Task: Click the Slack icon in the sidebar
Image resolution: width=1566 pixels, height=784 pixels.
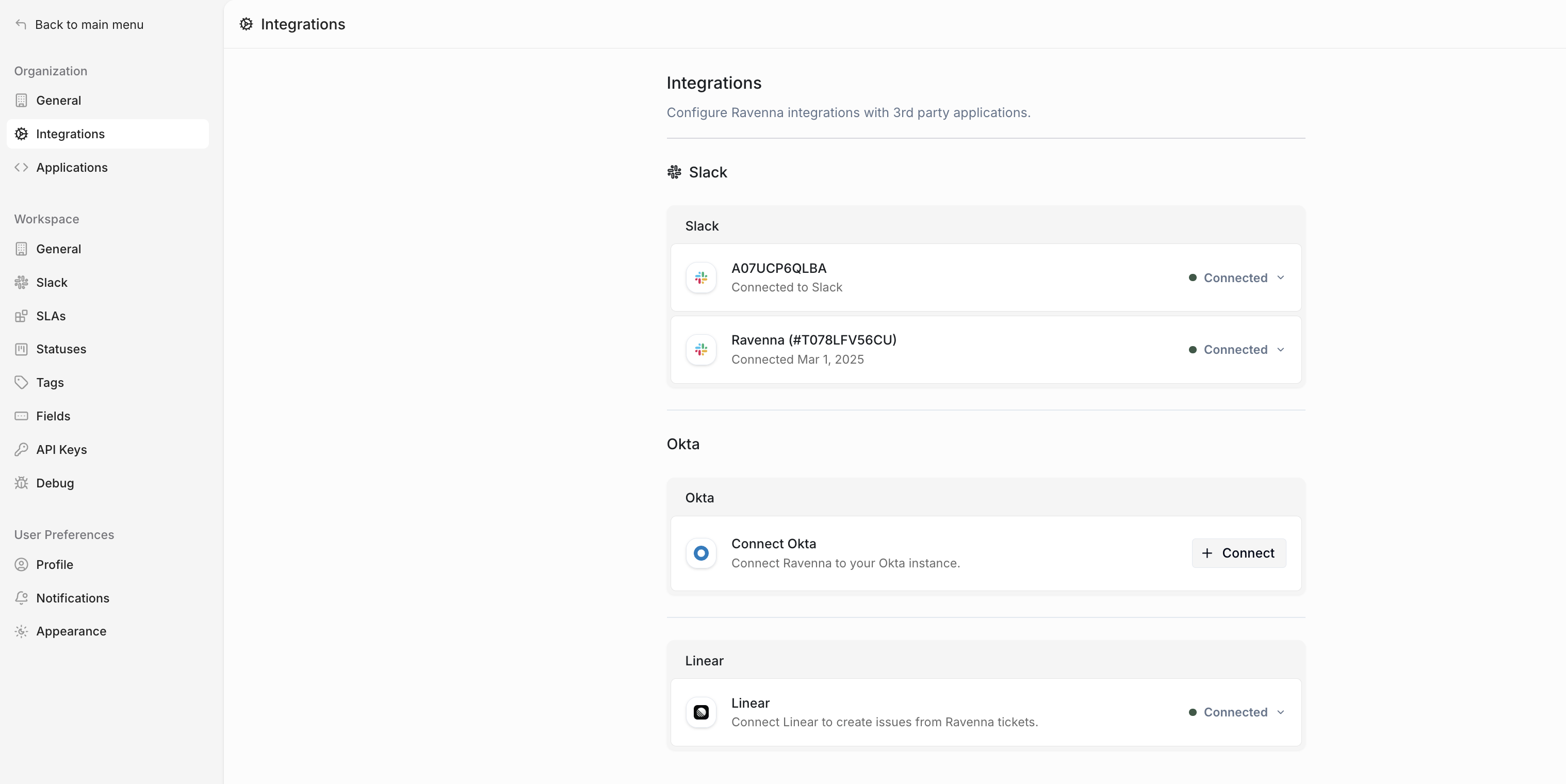Action: [x=21, y=282]
